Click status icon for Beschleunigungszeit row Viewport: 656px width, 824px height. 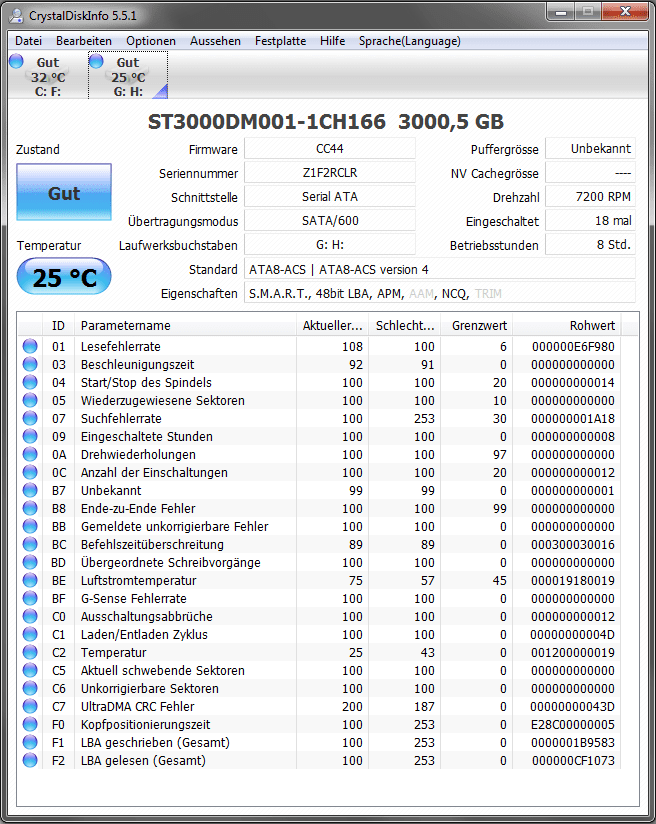pyautogui.click(x=30, y=364)
